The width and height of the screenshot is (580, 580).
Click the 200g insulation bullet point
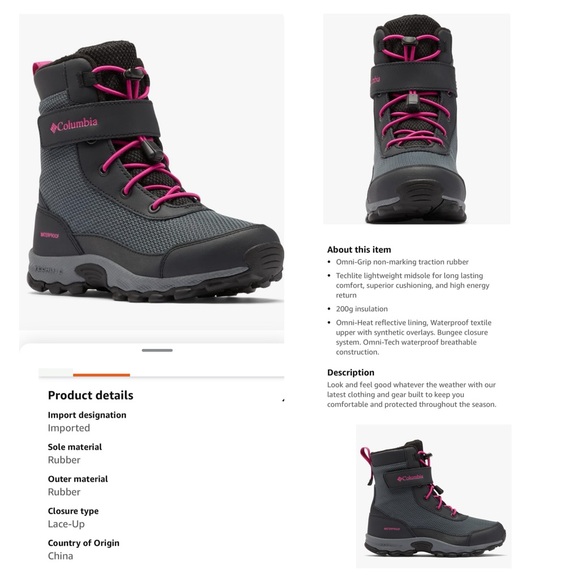coord(362,309)
